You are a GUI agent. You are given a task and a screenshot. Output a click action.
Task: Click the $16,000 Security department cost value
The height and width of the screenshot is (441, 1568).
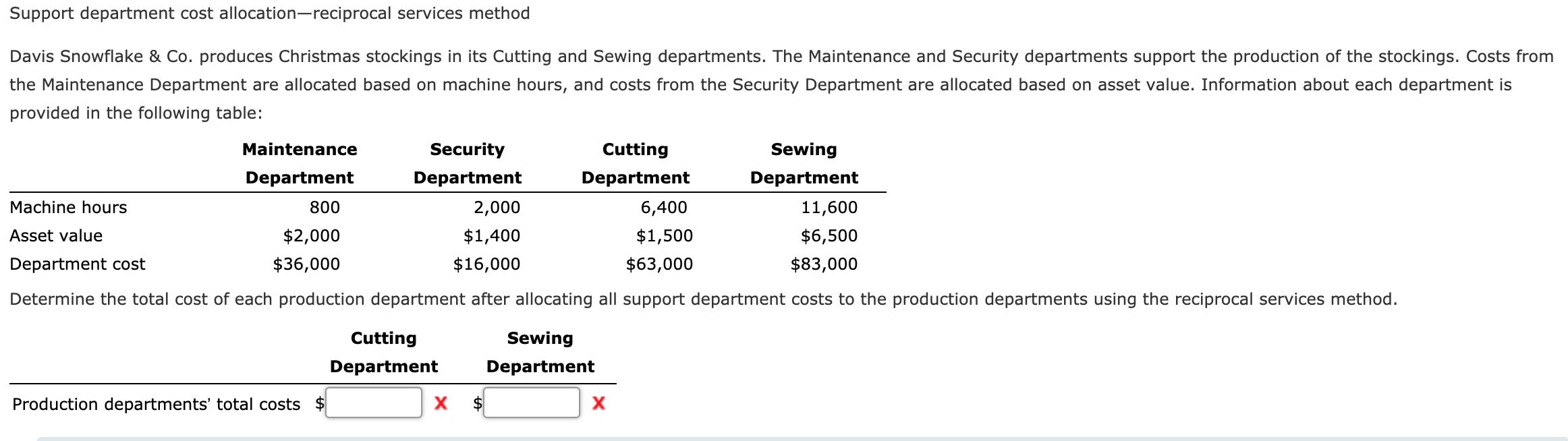click(x=486, y=264)
